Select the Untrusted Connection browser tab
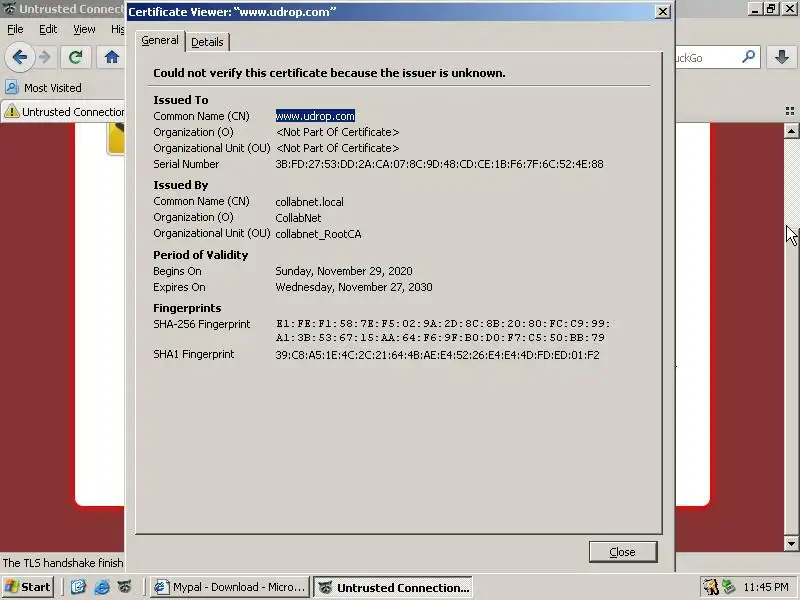 64,111
